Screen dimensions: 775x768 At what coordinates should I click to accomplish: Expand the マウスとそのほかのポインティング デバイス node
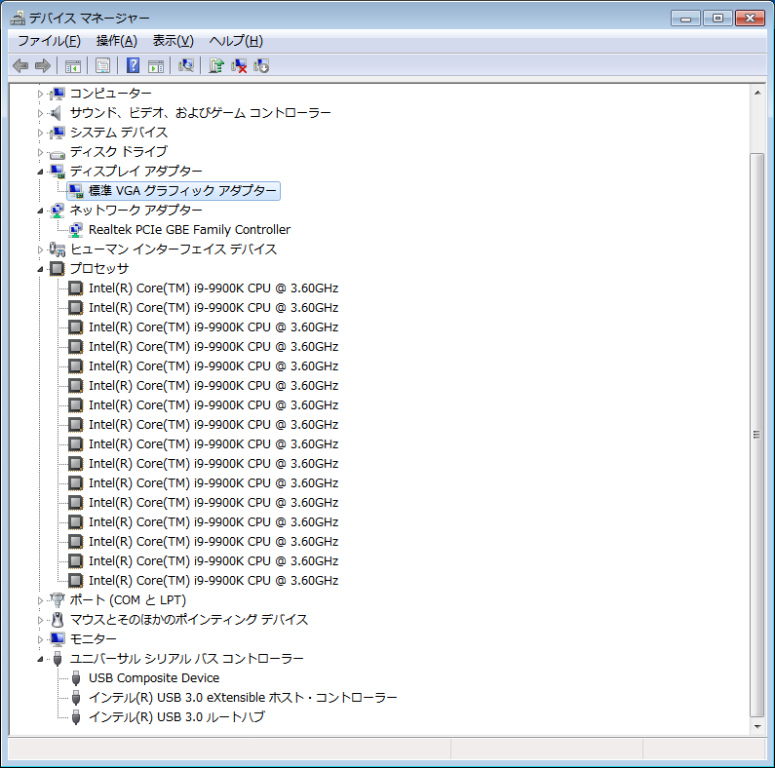click(41, 620)
